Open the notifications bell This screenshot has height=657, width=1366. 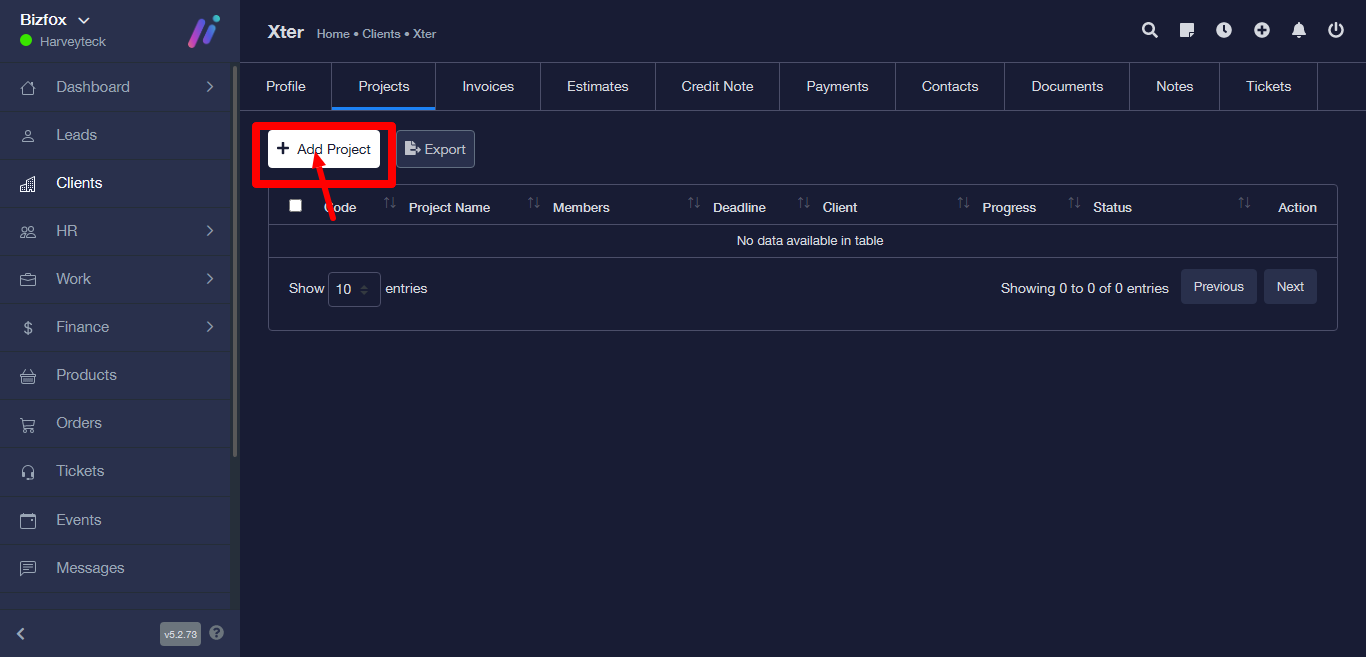1299,30
